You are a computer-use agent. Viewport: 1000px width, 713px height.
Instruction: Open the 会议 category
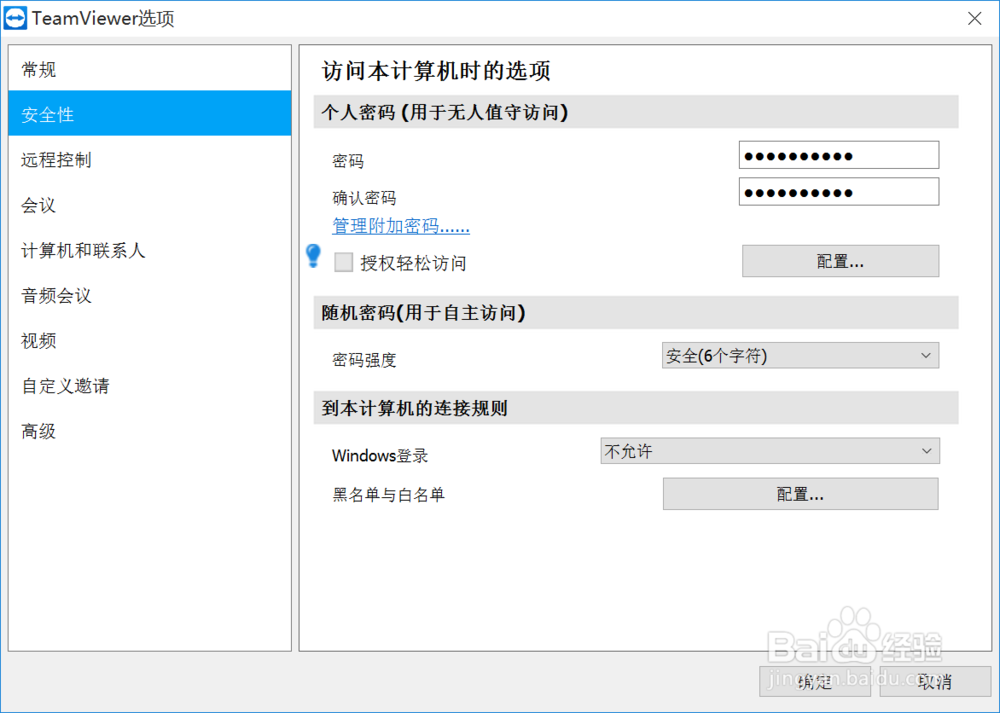pyautogui.click(x=150, y=205)
